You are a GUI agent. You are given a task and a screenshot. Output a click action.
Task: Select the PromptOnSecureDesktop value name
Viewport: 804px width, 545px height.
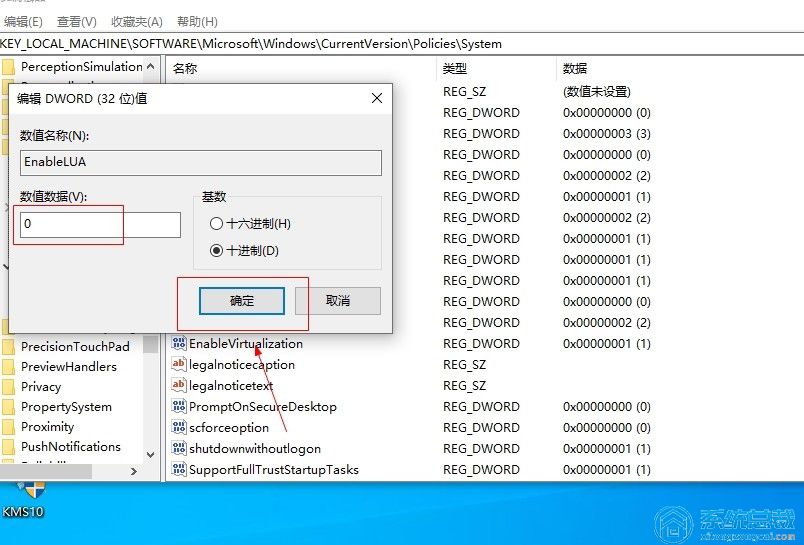click(x=263, y=407)
